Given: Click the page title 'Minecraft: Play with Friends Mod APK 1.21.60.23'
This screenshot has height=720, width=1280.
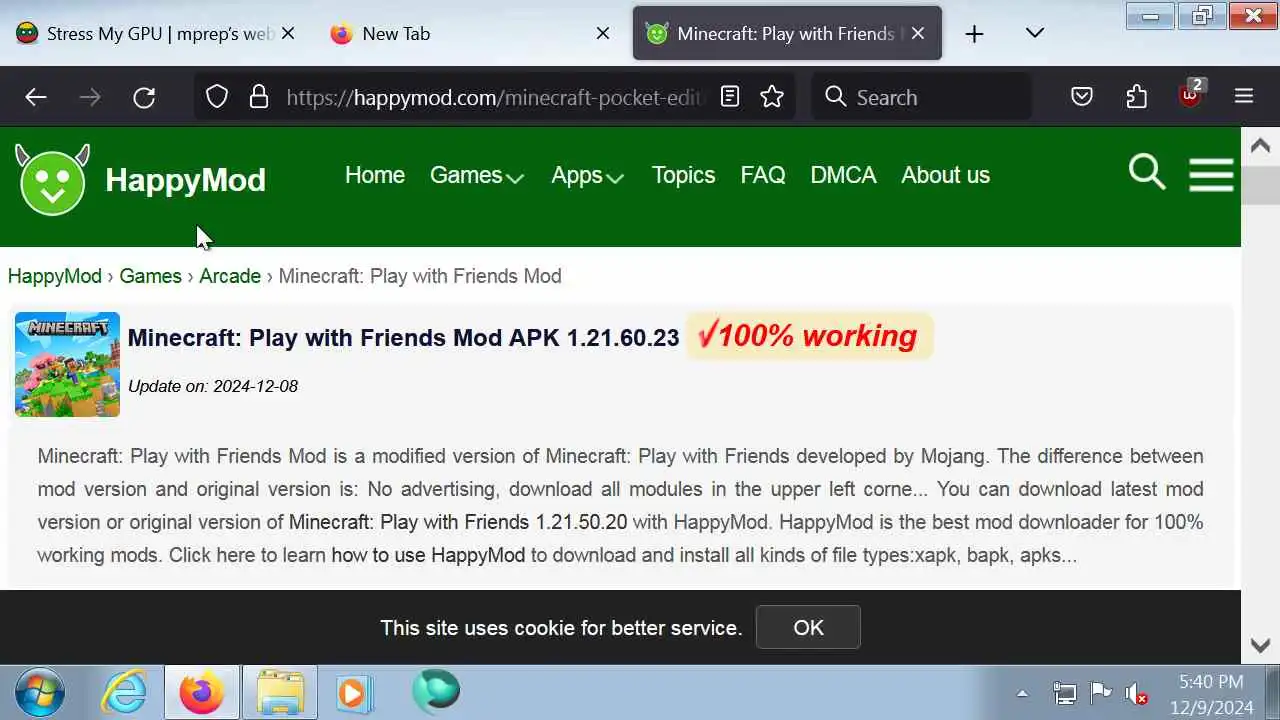Looking at the screenshot, I should pyautogui.click(x=403, y=337).
